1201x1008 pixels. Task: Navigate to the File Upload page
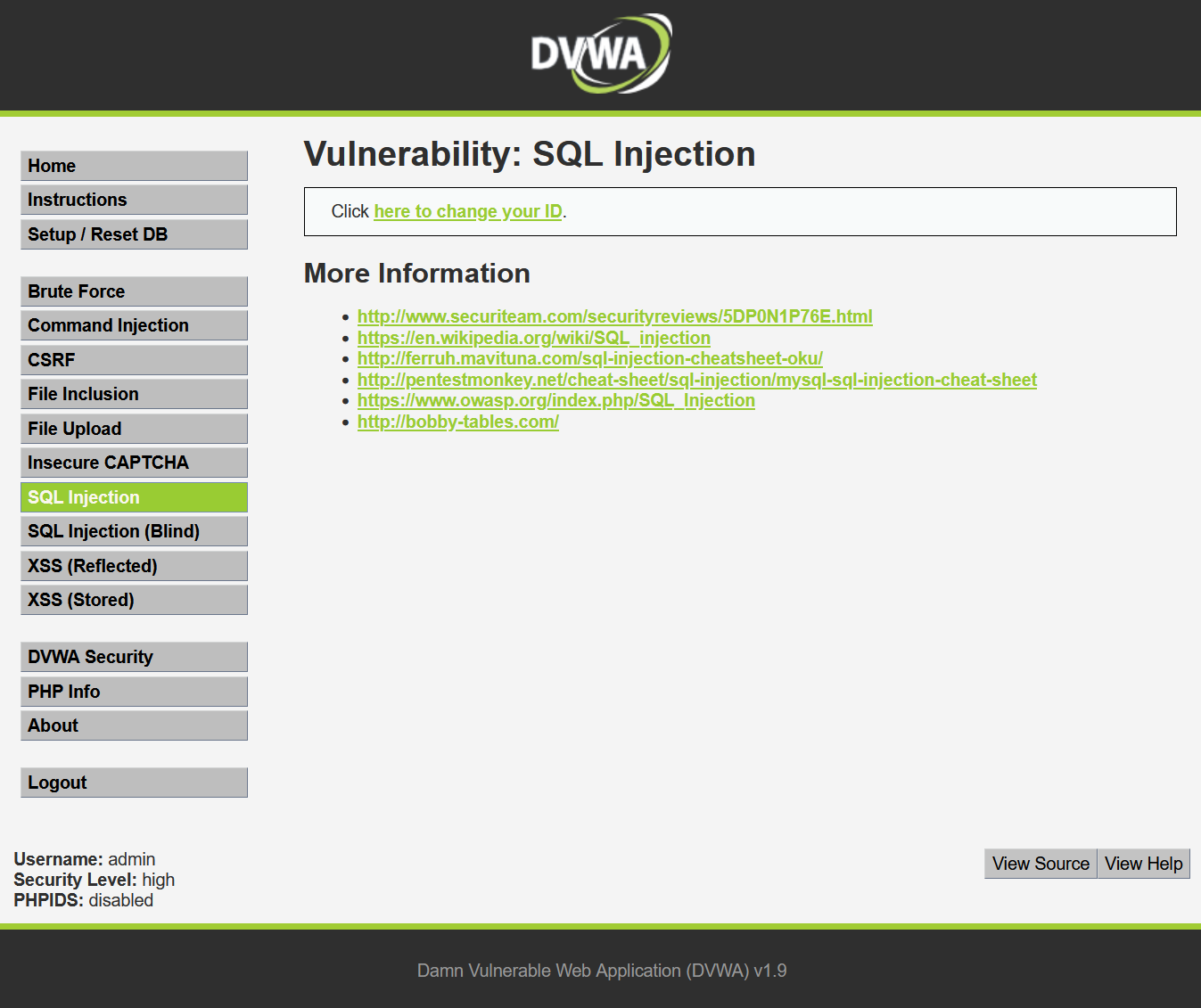(133, 428)
